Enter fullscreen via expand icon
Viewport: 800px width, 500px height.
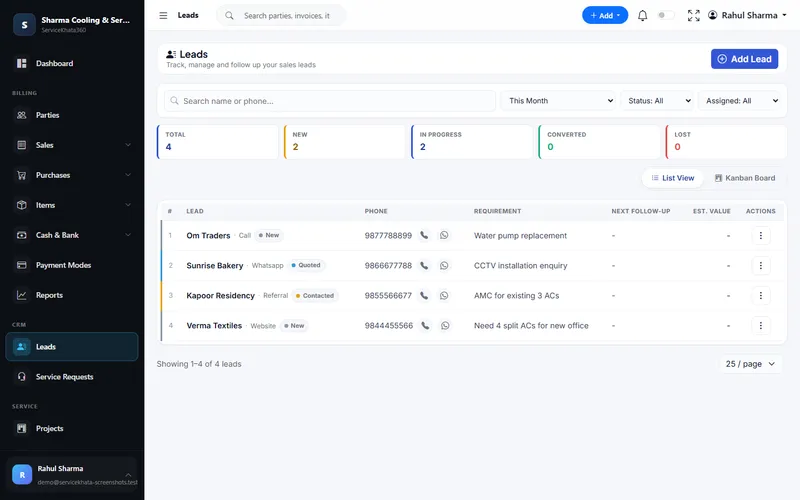(x=693, y=15)
